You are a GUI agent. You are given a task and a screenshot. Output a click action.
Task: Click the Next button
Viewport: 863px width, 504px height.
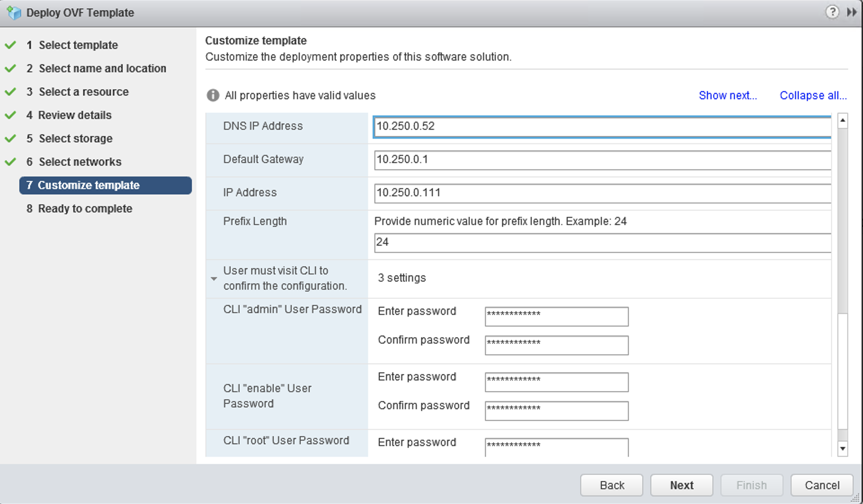681,485
